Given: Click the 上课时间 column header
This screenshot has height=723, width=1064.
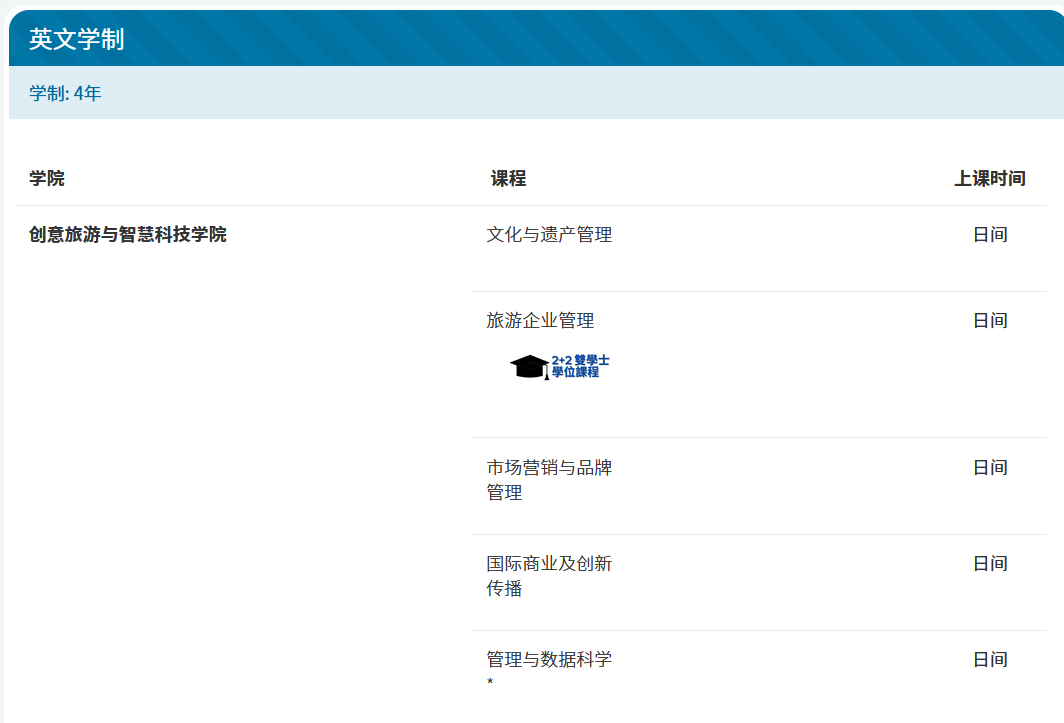Looking at the screenshot, I should coord(989,179).
